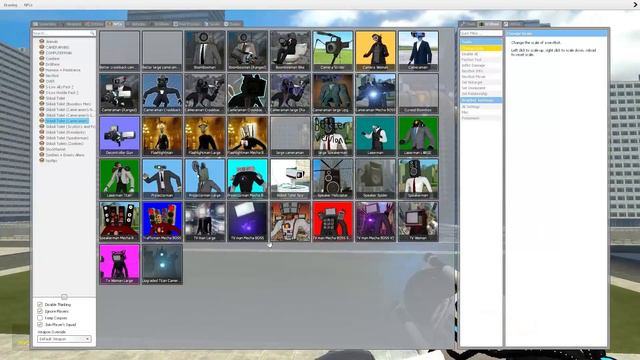
Task: Select the Speakerman NPC tile
Action: tap(418, 179)
